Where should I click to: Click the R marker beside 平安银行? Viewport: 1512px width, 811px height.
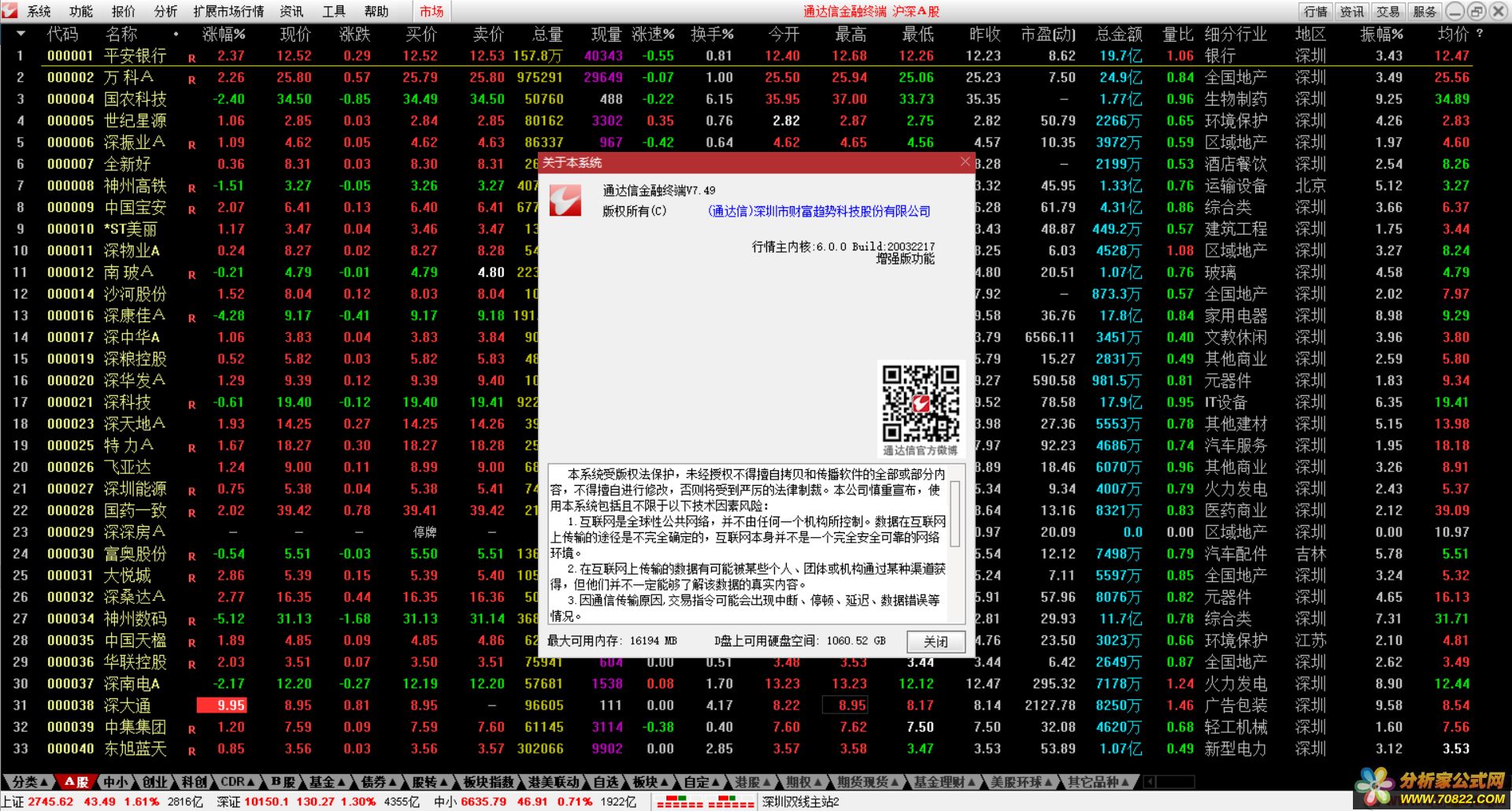click(x=192, y=58)
